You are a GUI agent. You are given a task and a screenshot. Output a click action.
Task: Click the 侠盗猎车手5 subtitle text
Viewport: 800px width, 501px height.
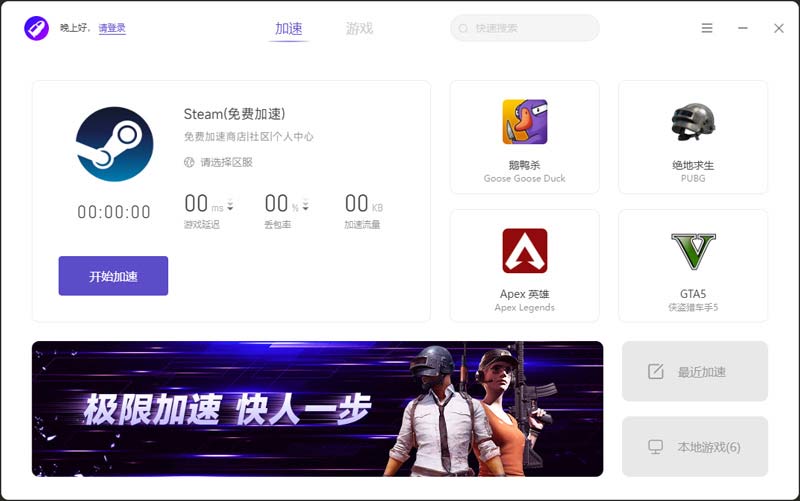[x=693, y=308]
